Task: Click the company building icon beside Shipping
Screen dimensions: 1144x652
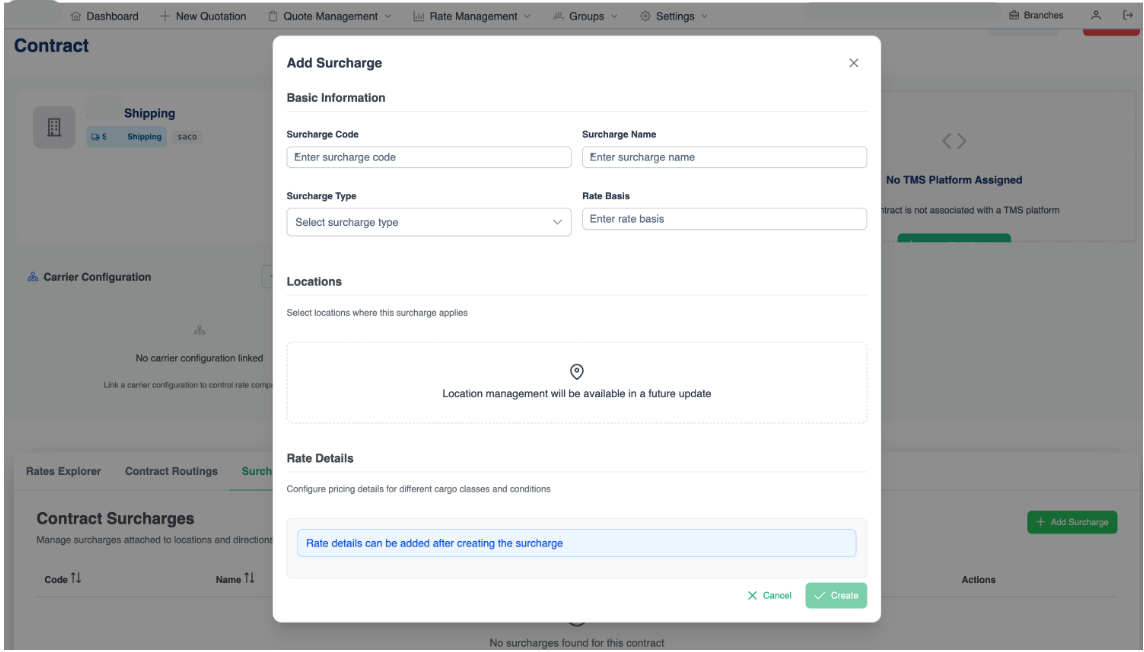Action: (54, 127)
